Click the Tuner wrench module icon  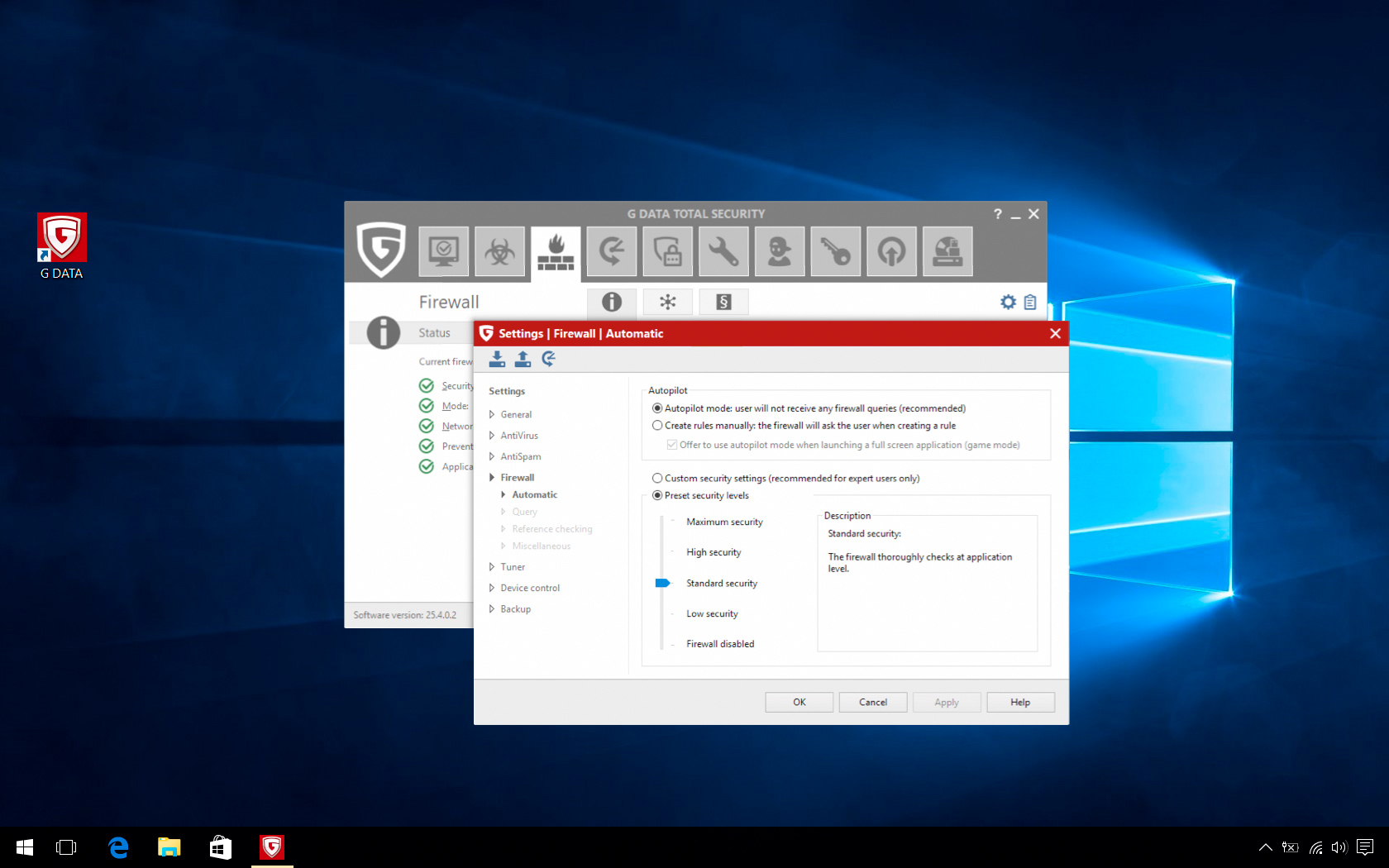tap(723, 251)
